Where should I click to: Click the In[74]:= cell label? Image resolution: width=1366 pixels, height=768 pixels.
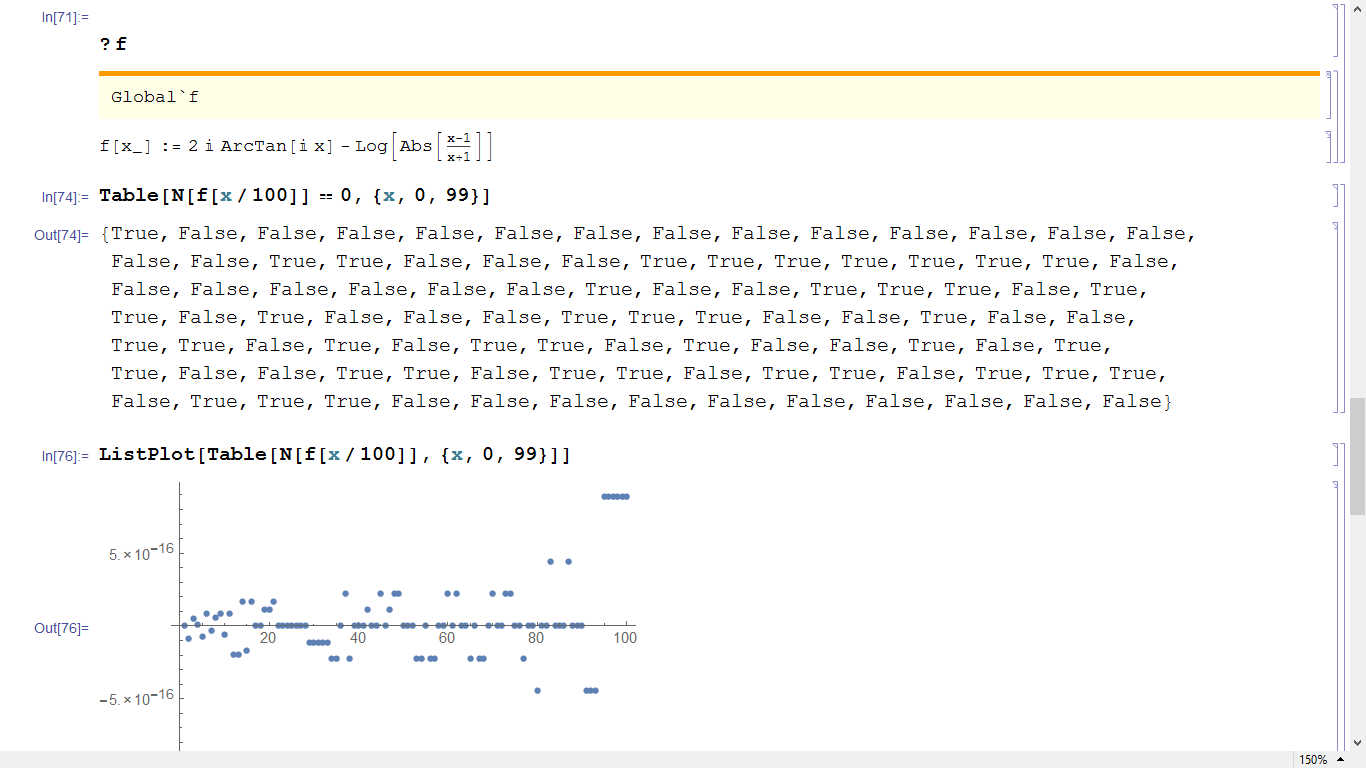65,197
